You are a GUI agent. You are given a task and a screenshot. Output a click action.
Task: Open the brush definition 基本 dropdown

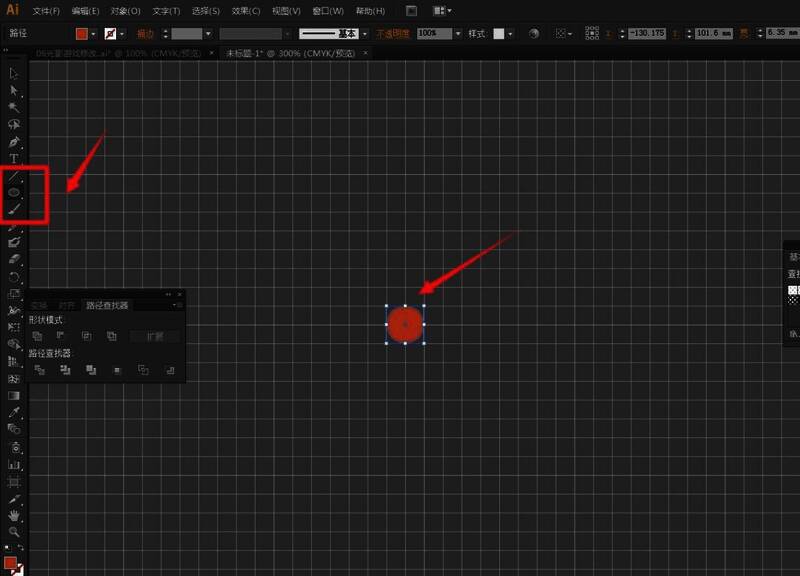point(365,33)
